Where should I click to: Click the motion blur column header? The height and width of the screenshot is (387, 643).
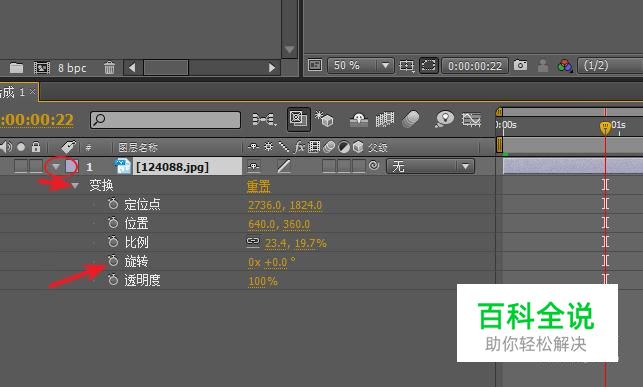[x=329, y=146]
